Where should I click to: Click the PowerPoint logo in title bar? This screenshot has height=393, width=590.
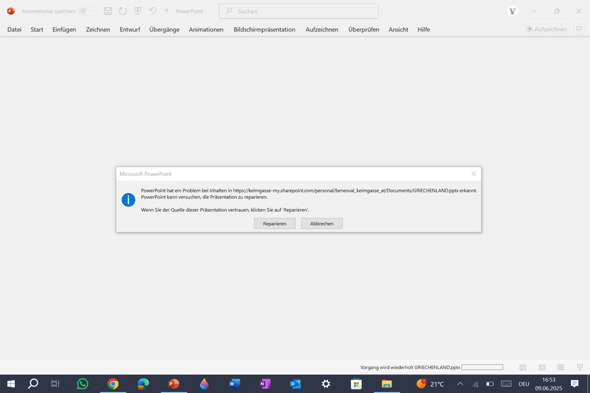click(x=11, y=11)
